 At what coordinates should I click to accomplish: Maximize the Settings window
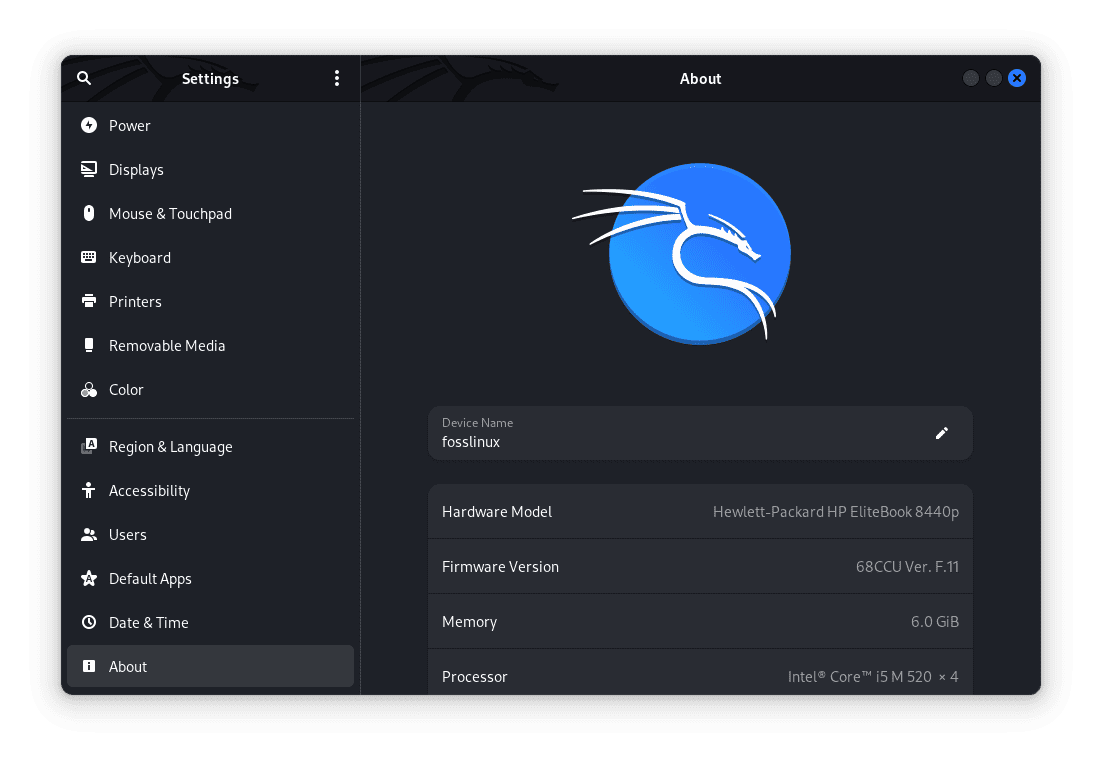994,78
